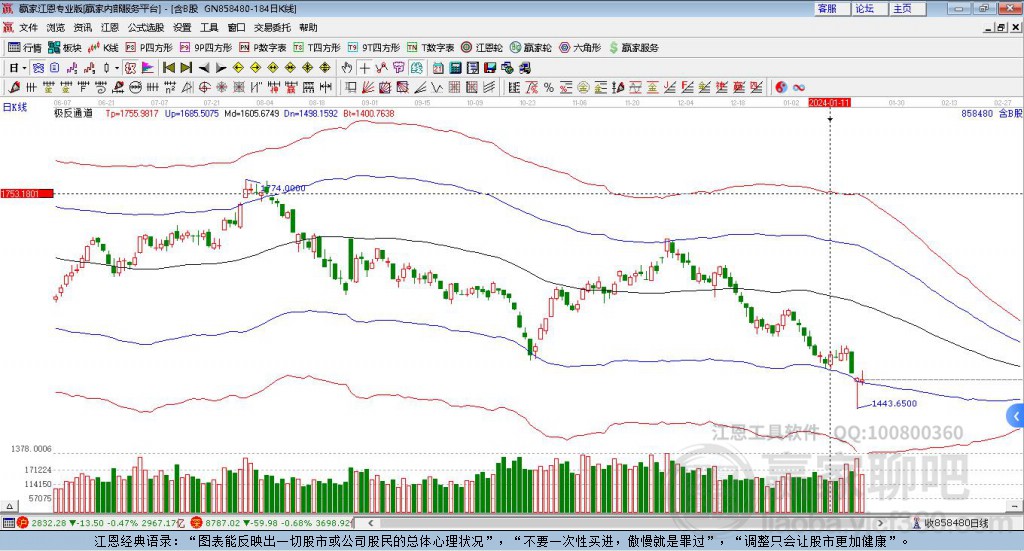
Task: Toggle the 极 indicator button
Action: coord(131,68)
